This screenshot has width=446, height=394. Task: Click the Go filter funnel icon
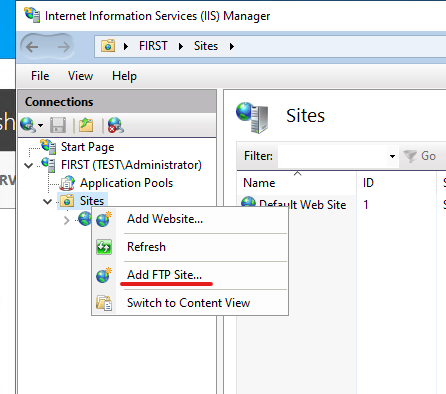pyautogui.click(x=410, y=156)
